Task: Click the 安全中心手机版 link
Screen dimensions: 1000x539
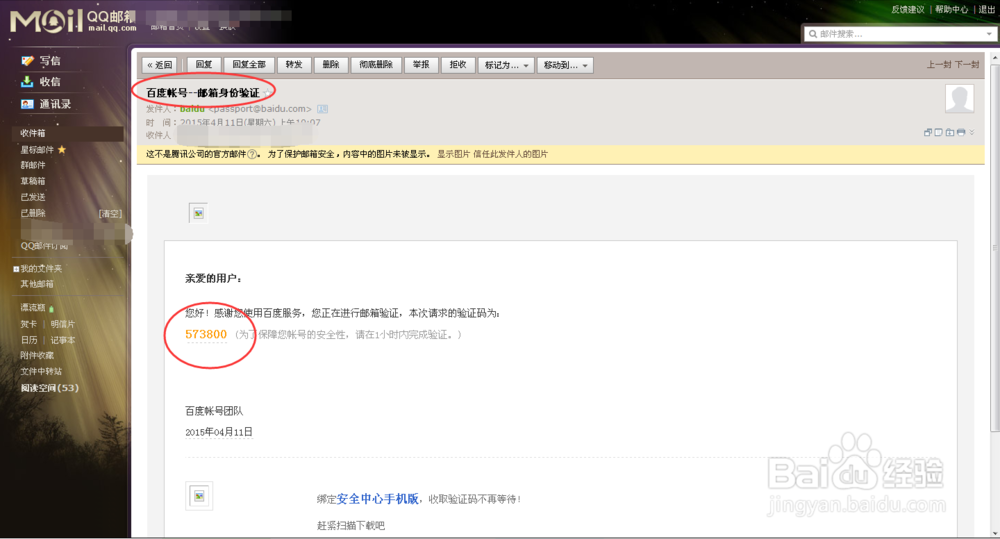Action: click(378, 499)
